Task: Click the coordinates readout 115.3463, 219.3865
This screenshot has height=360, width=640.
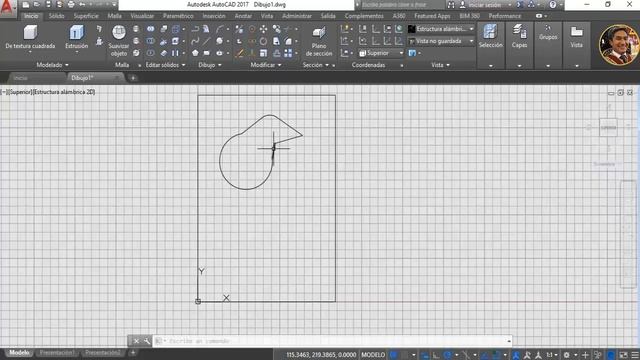Action: (321, 355)
